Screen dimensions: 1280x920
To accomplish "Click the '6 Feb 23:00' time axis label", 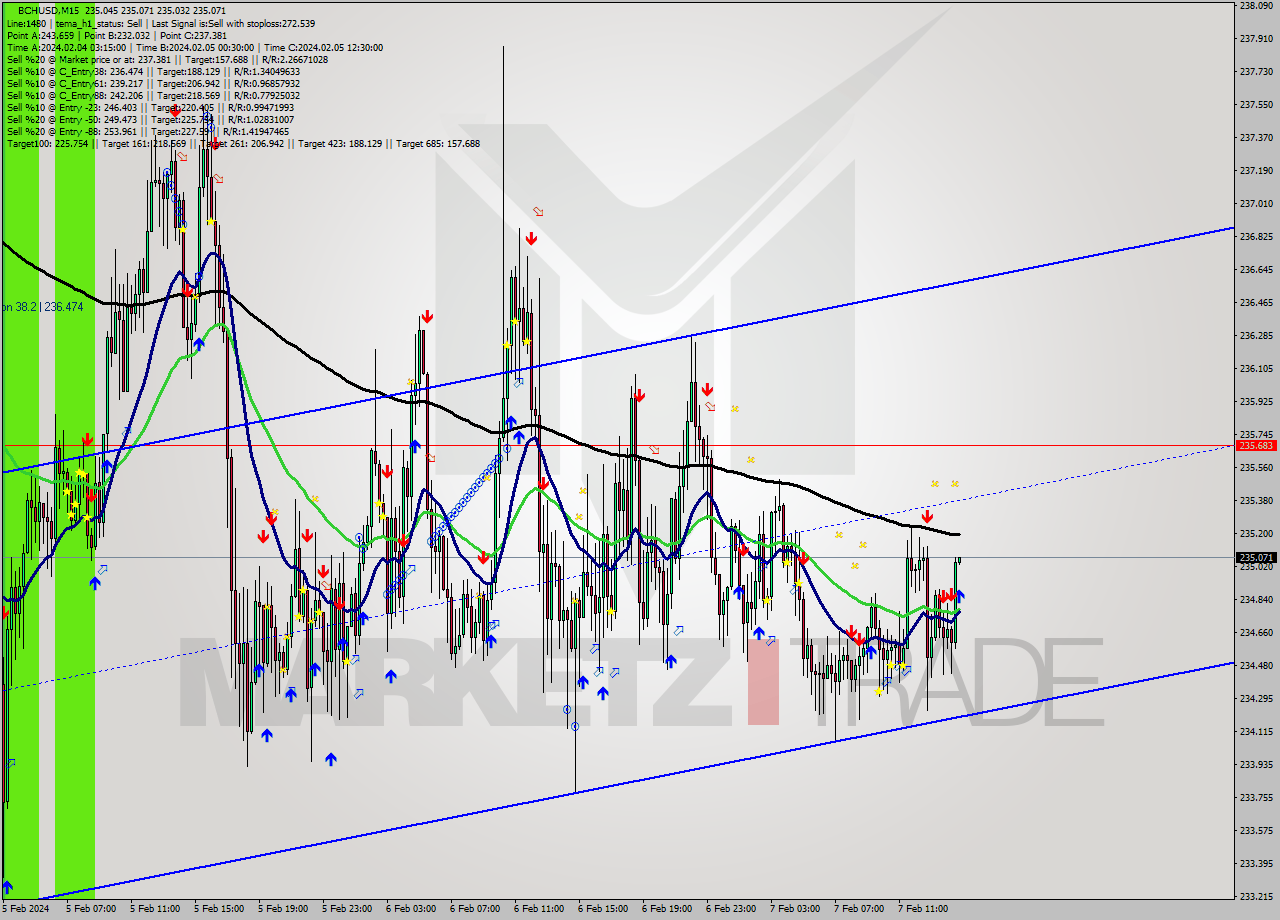I will pyautogui.click(x=731, y=909).
